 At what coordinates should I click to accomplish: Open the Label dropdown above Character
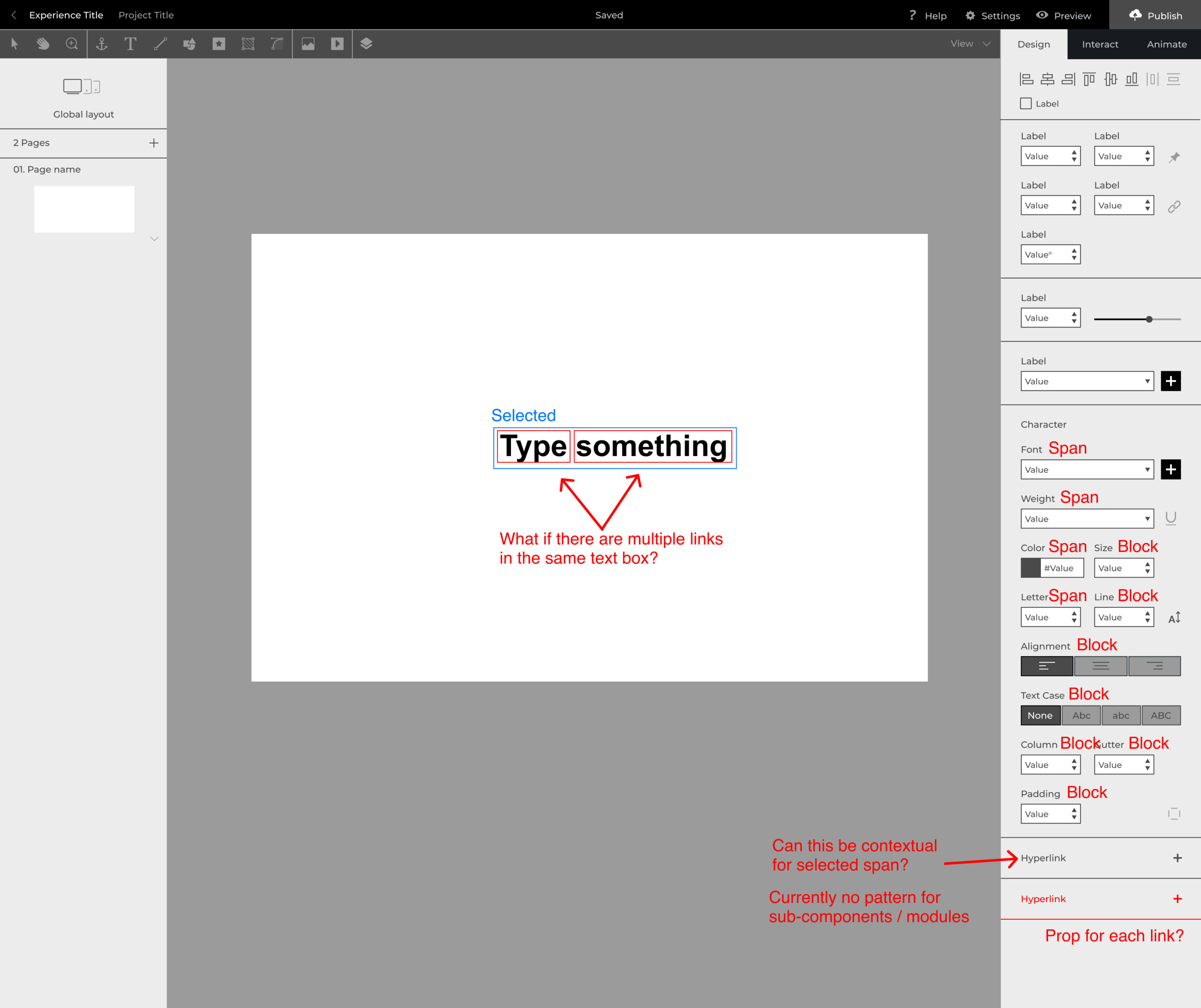click(x=1087, y=381)
